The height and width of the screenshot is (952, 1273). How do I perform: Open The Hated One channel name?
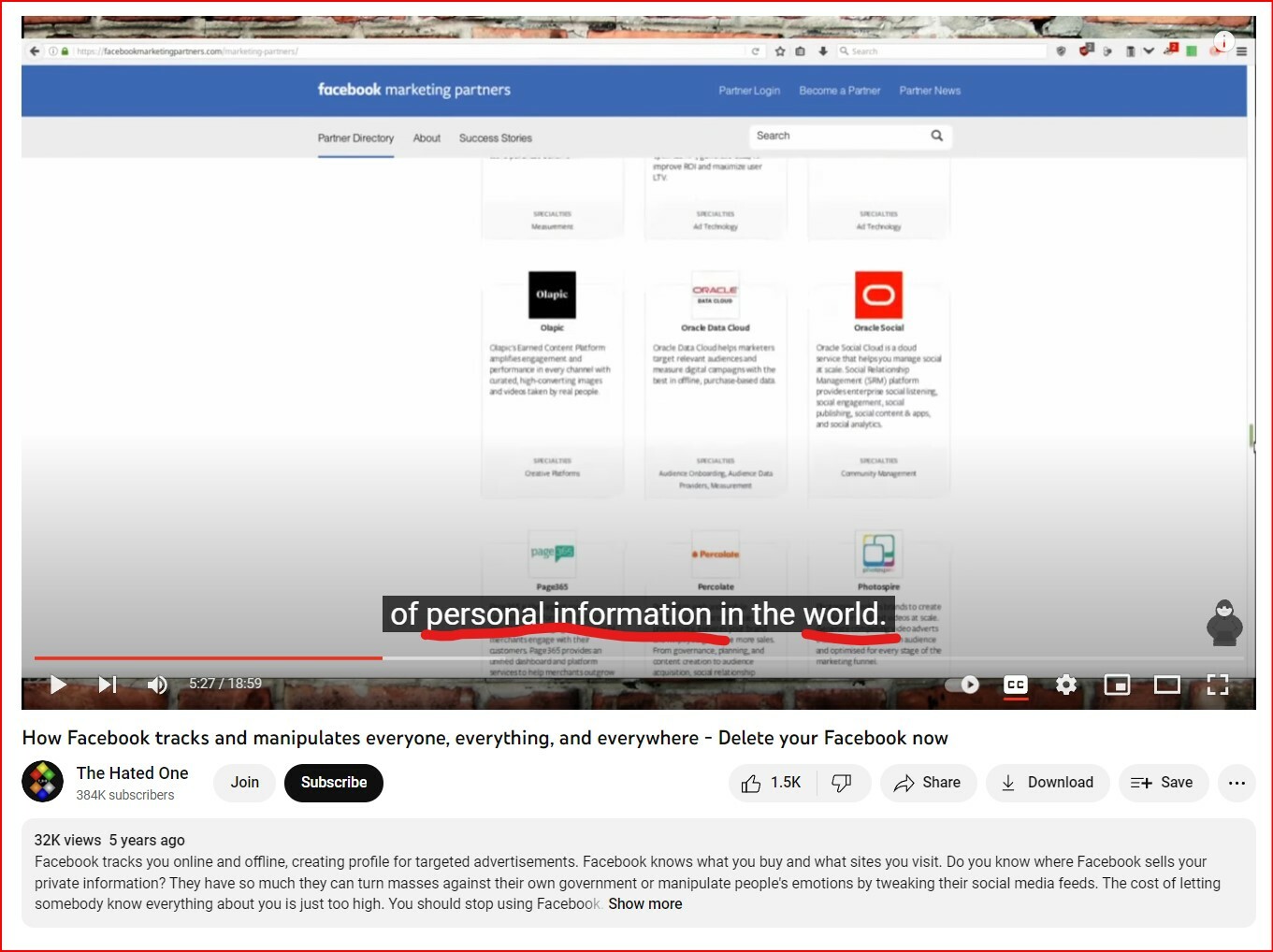point(133,773)
